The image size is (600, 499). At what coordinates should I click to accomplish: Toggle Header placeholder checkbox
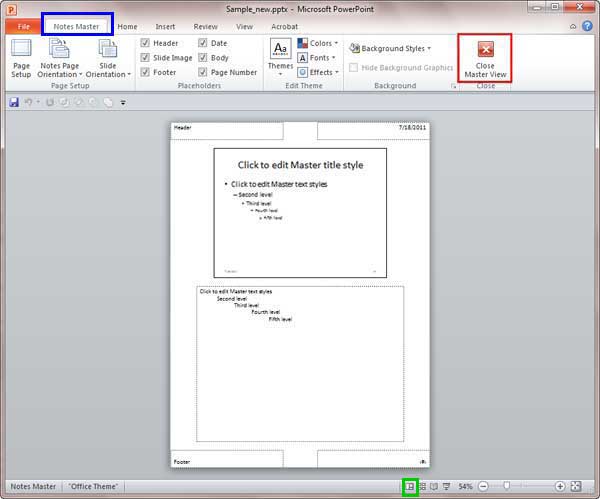point(145,43)
